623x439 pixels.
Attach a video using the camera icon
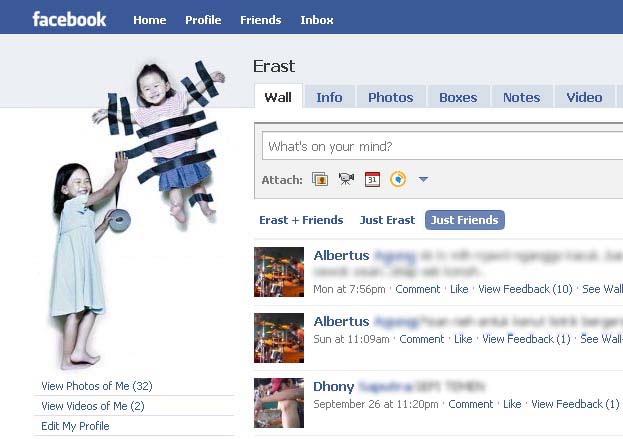[346, 179]
